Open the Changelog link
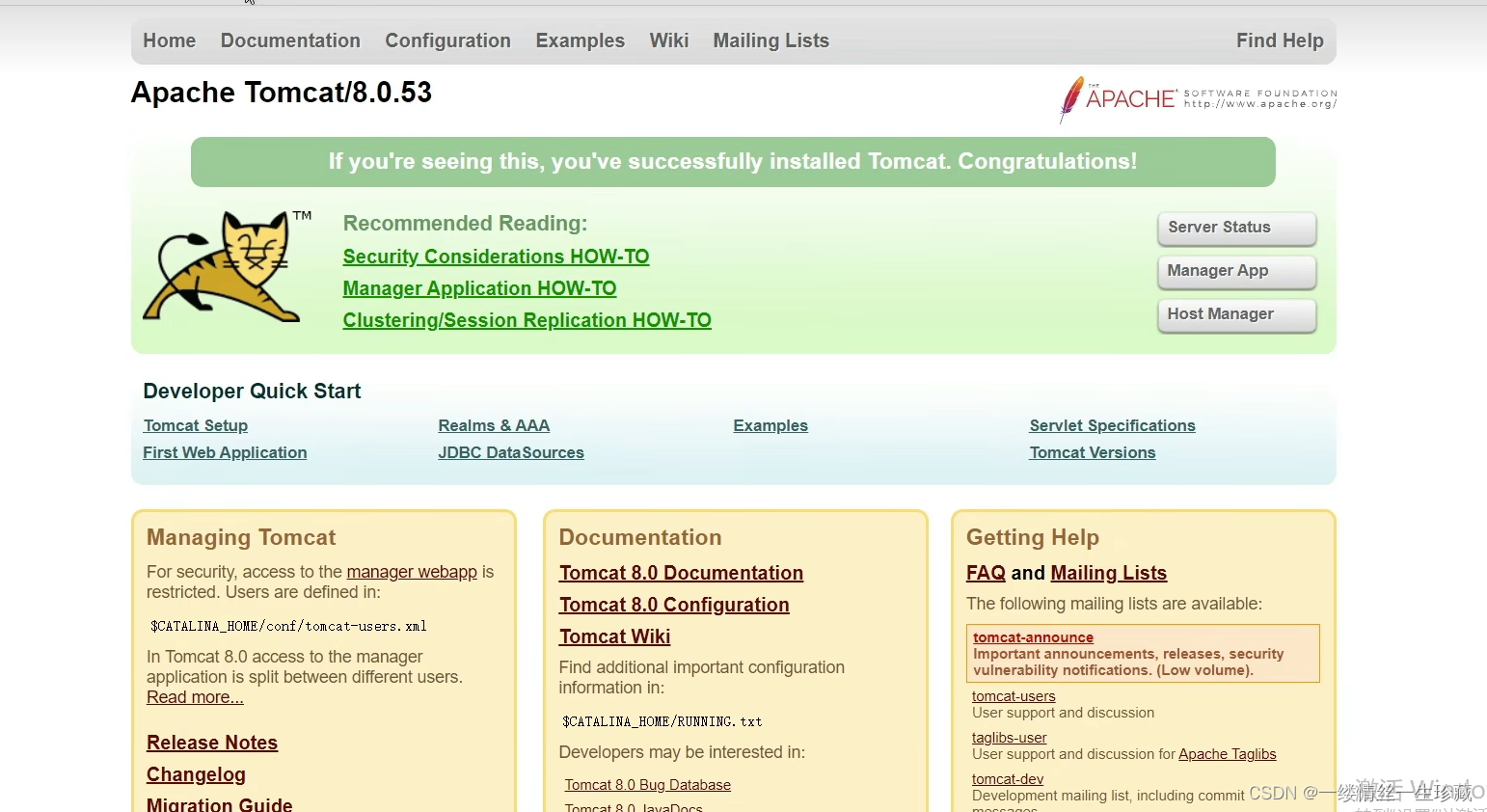 point(196,774)
